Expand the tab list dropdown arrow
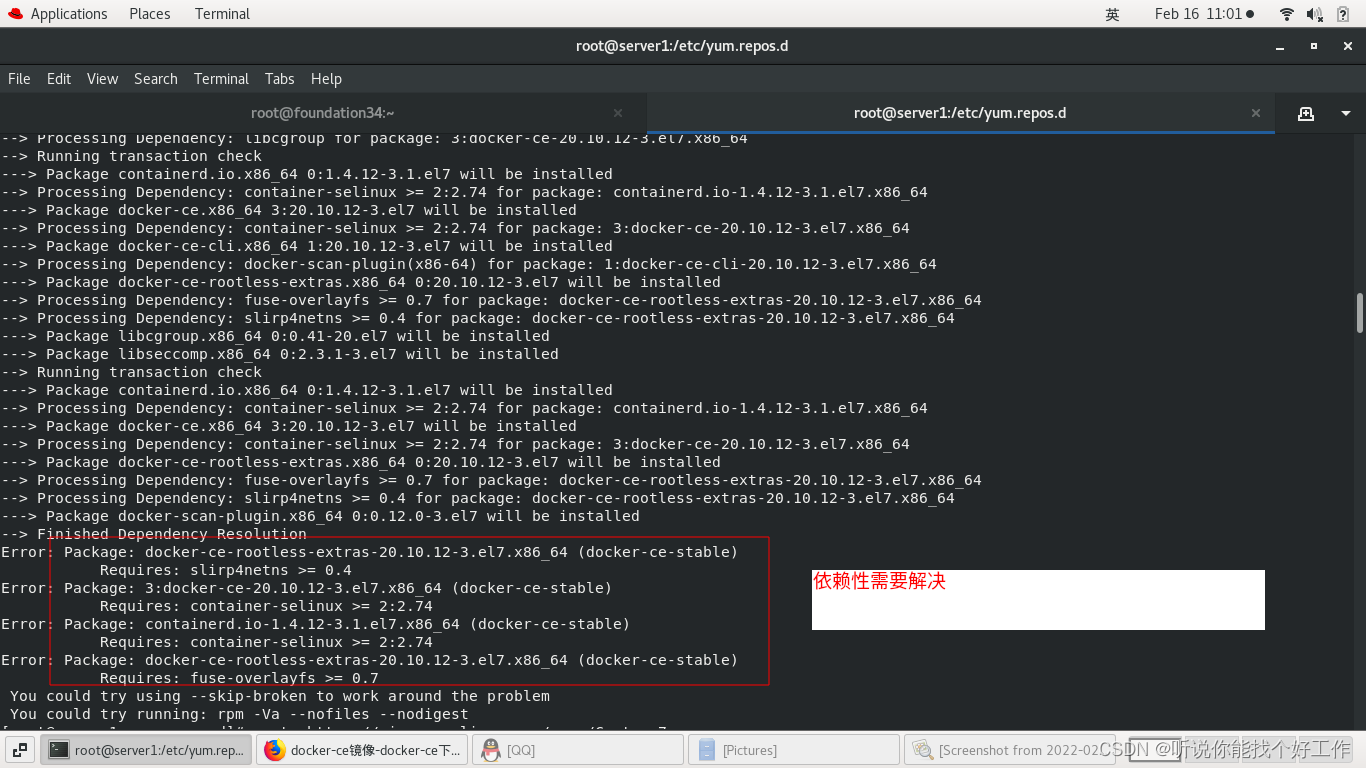This screenshot has height=768, width=1366. click(x=1345, y=113)
